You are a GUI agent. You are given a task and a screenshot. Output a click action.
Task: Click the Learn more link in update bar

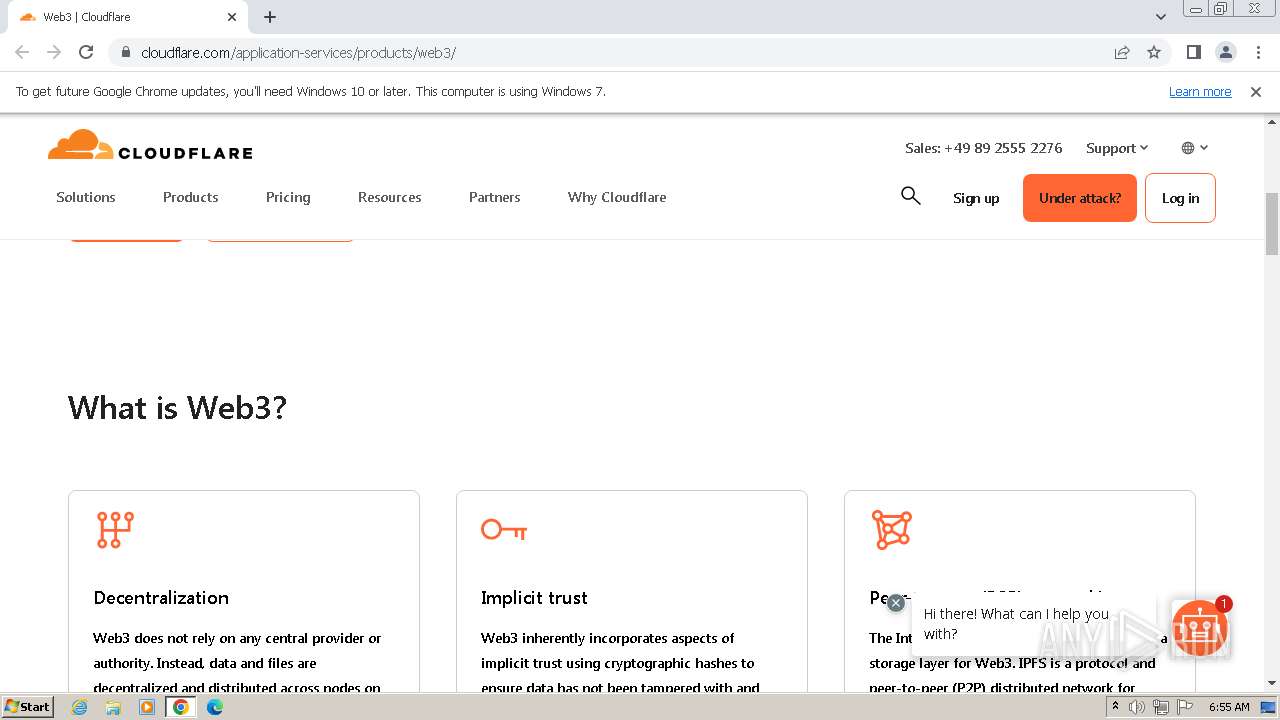(1200, 91)
